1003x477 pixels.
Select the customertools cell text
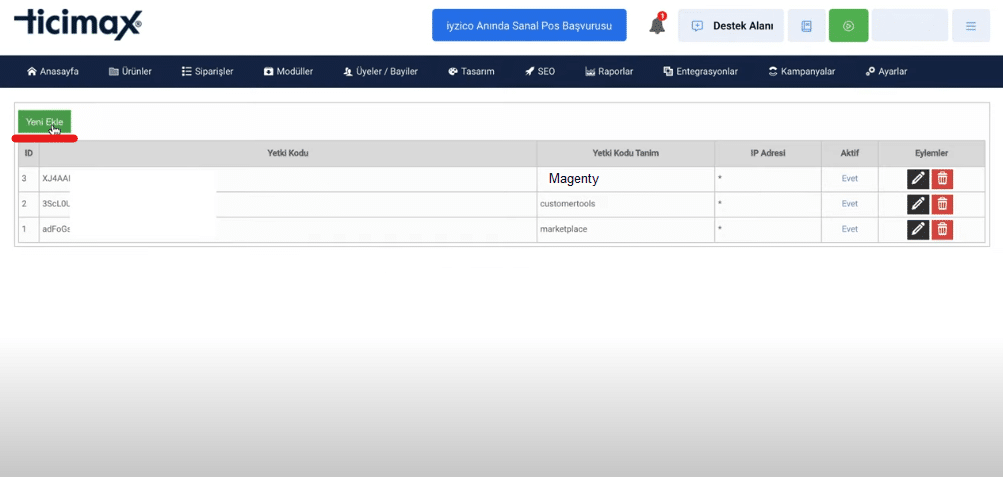567,204
